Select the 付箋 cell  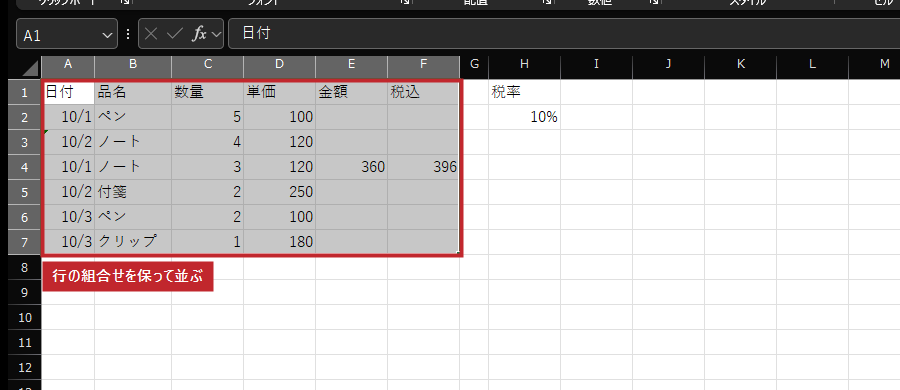tap(133, 192)
